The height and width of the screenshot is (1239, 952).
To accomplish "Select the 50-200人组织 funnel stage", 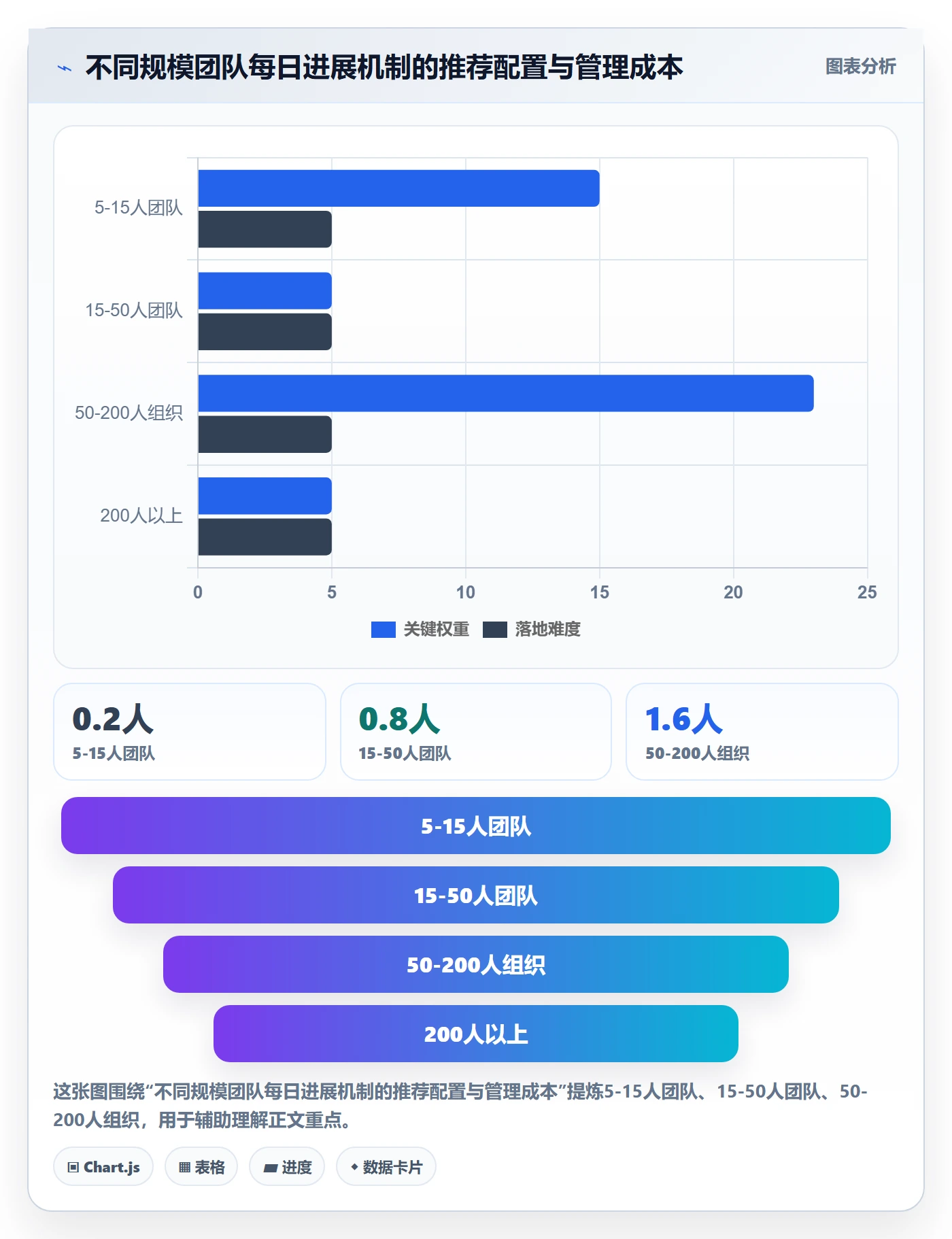I will point(476,964).
